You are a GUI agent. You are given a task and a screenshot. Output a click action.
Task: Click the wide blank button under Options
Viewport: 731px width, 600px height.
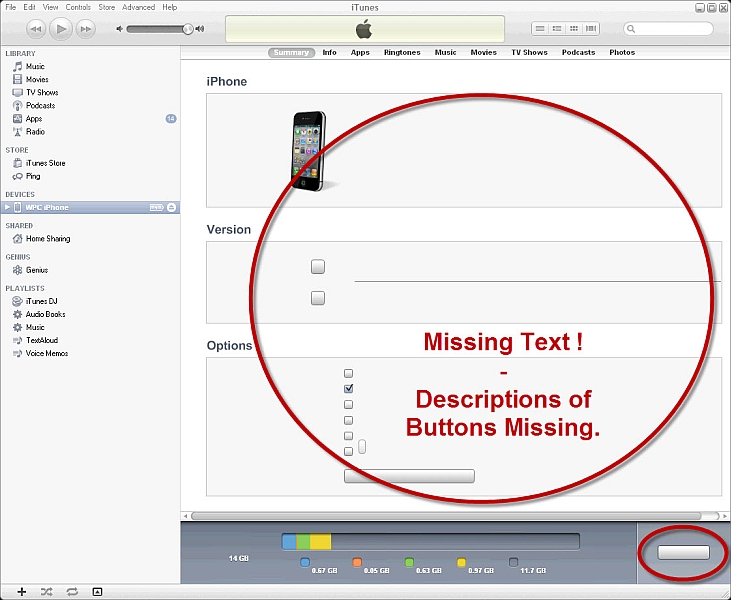pos(409,476)
